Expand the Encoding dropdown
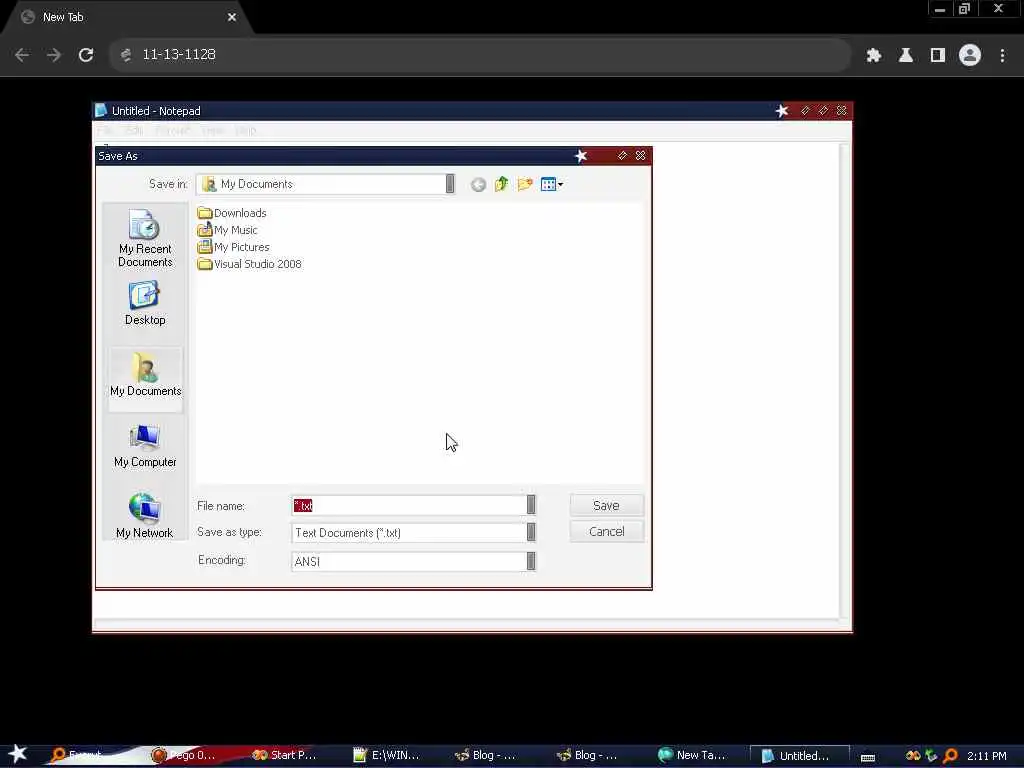Image resolution: width=1024 pixels, height=768 pixels. point(531,561)
